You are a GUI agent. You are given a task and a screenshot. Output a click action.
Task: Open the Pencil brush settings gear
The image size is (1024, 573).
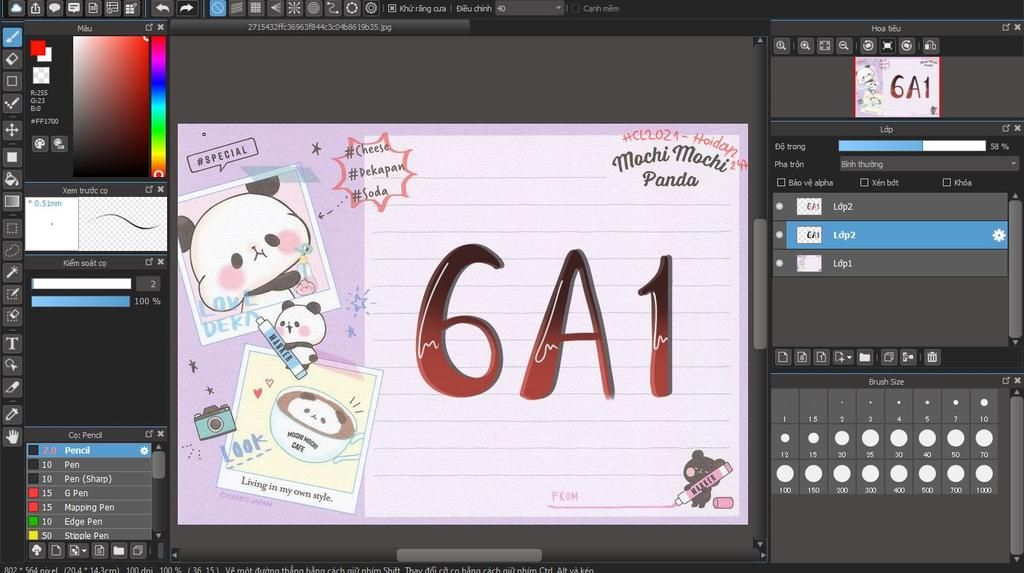tap(144, 450)
